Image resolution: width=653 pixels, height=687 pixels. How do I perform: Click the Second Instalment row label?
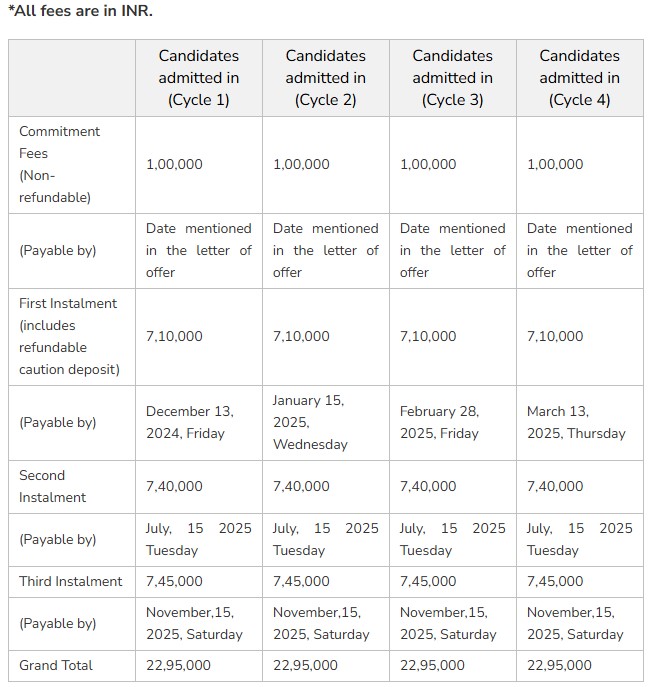pos(52,486)
